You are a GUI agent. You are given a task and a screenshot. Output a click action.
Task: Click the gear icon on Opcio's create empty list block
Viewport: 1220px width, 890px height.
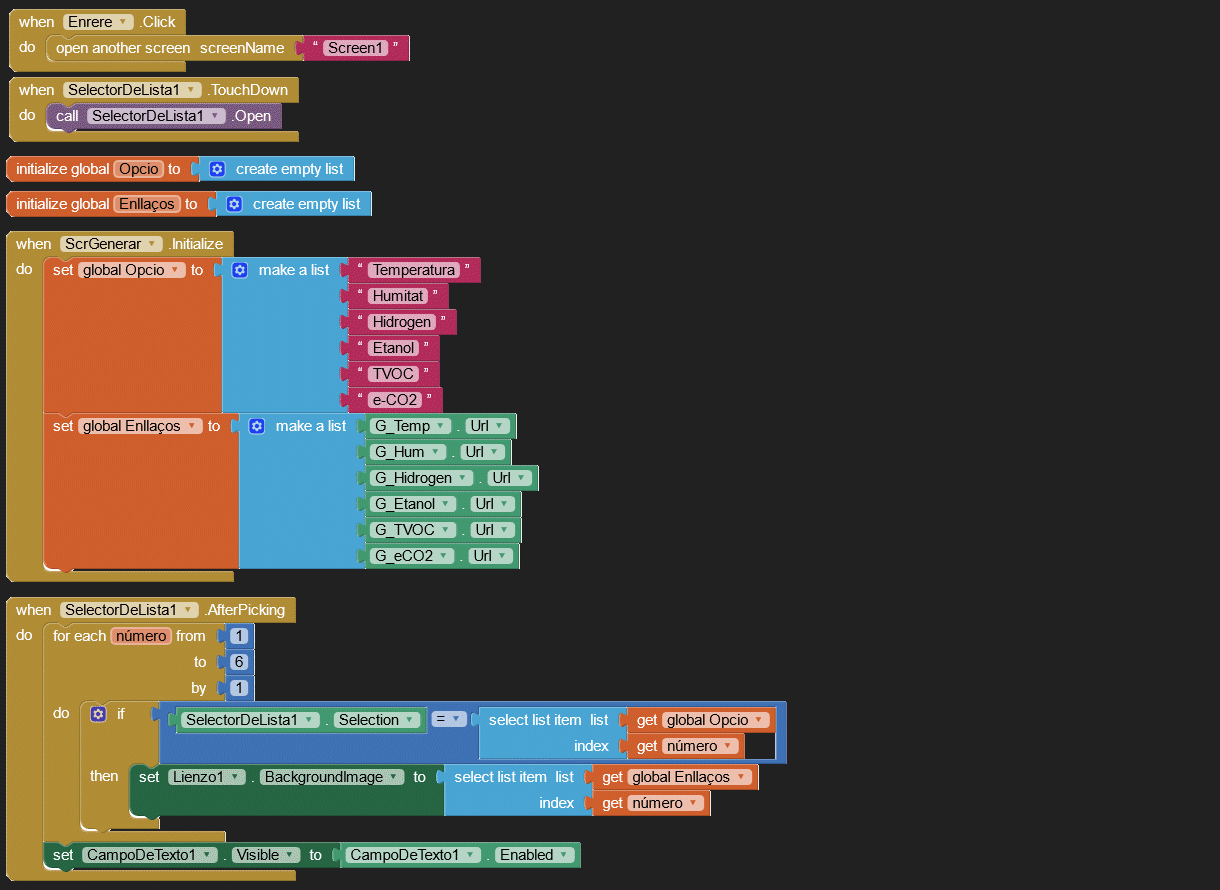[217, 169]
